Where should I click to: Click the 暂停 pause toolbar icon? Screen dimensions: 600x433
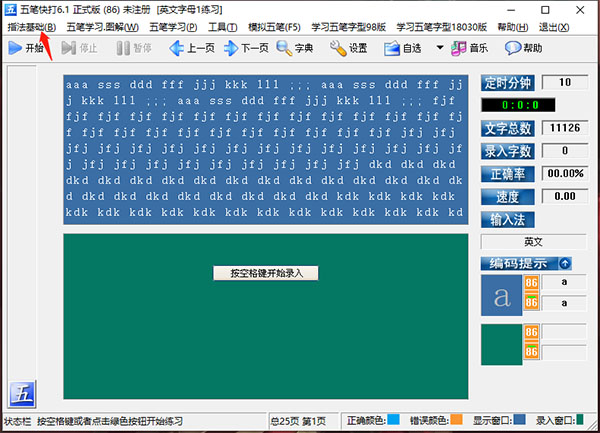pos(123,48)
